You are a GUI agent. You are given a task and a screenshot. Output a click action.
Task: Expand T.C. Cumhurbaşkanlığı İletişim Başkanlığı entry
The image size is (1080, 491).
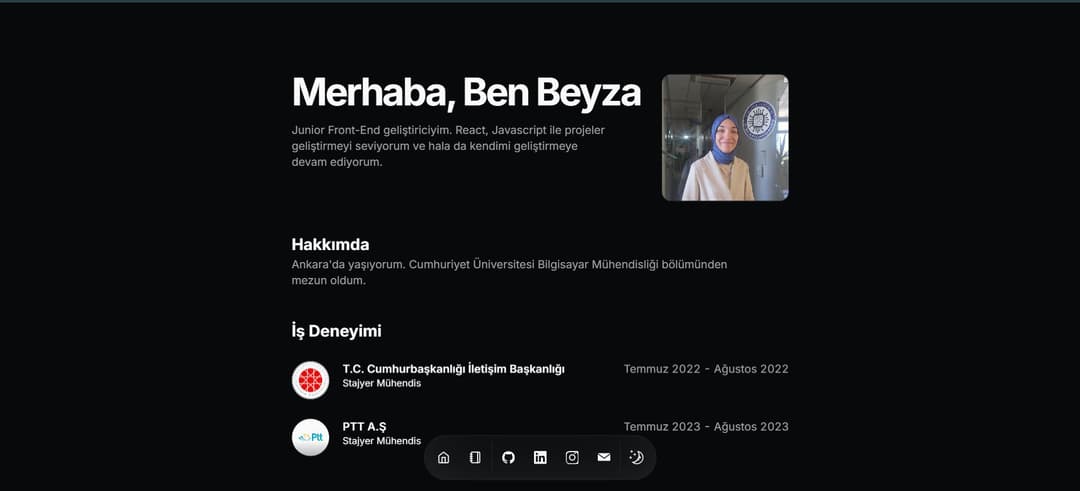[x=453, y=369]
